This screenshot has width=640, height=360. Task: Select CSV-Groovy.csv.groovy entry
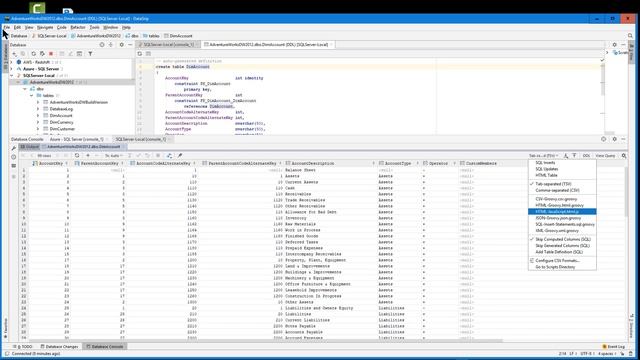pyautogui.click(x=562, y=199)
